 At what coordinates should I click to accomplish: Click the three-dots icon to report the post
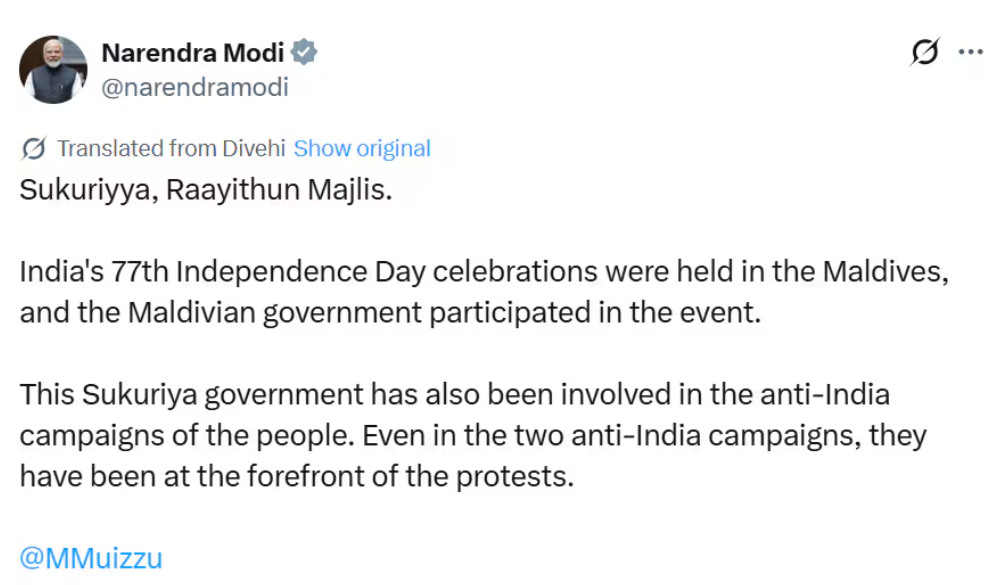click(970, 52)
